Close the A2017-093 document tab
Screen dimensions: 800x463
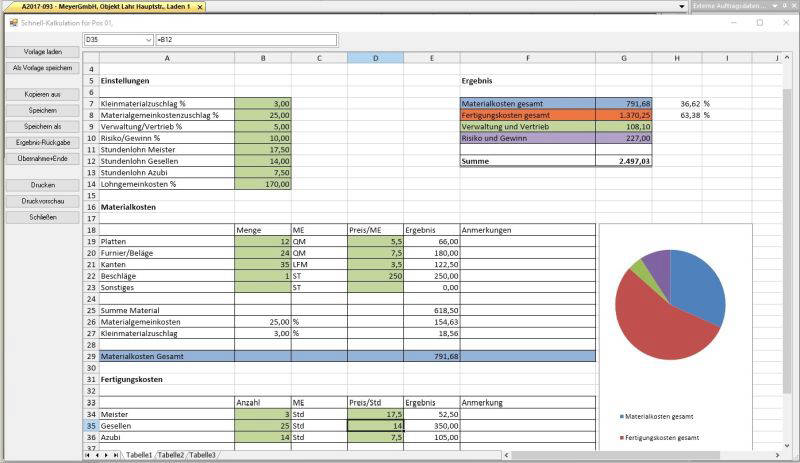pos(200,6)
